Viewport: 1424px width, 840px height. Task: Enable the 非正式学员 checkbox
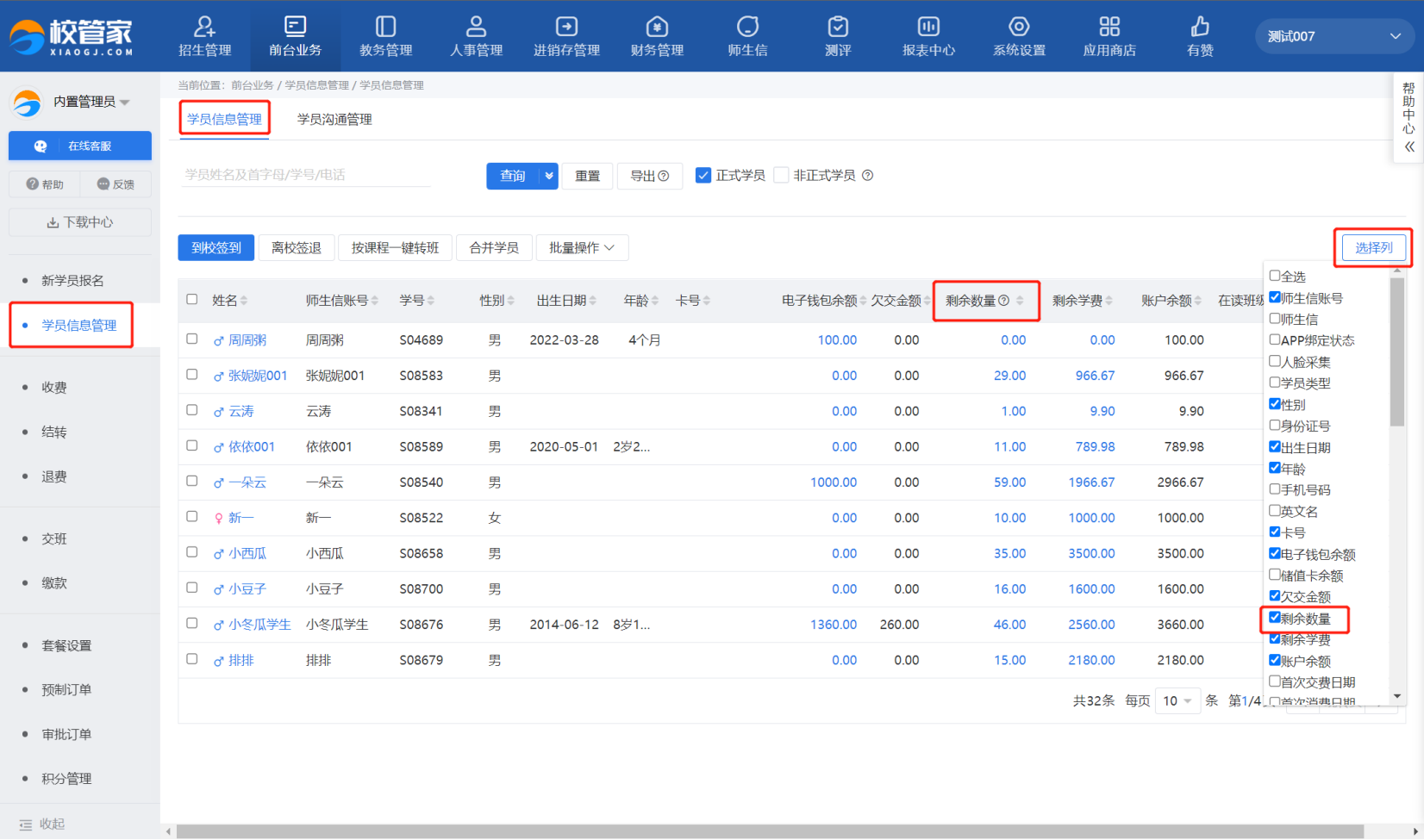(x=782, y=176)
